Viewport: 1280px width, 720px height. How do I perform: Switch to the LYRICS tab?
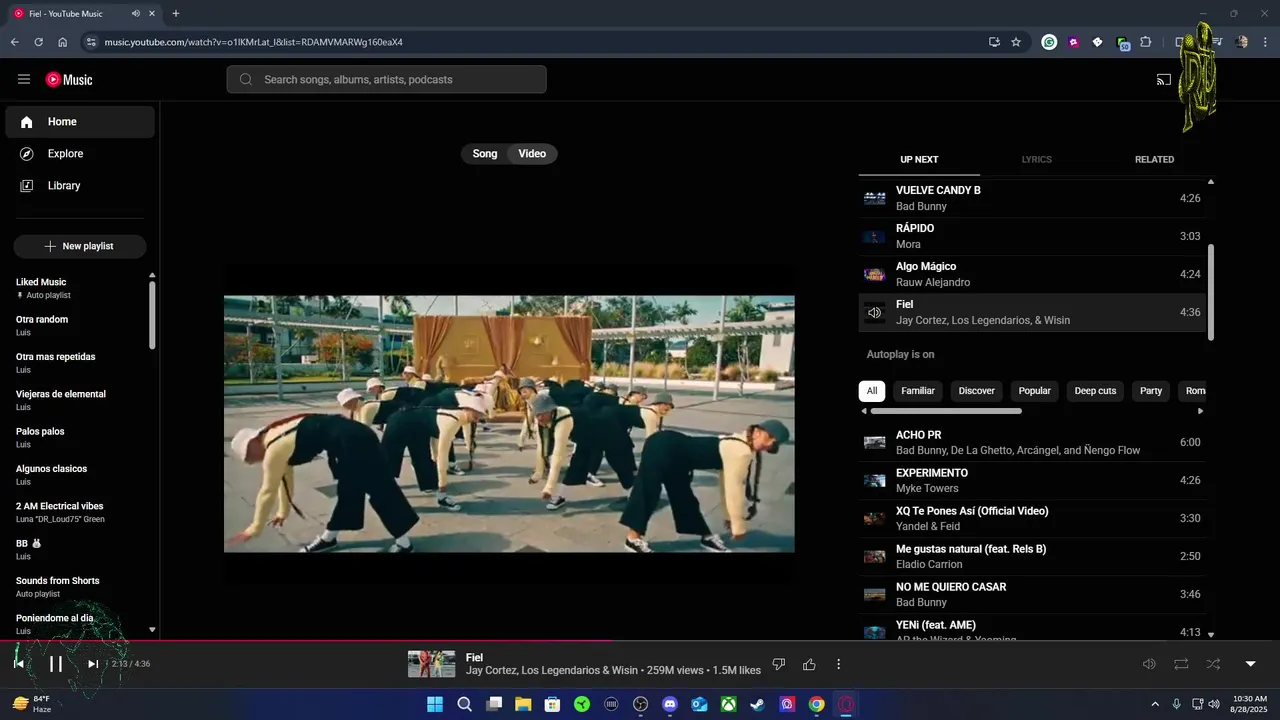tap(1036, 160)
